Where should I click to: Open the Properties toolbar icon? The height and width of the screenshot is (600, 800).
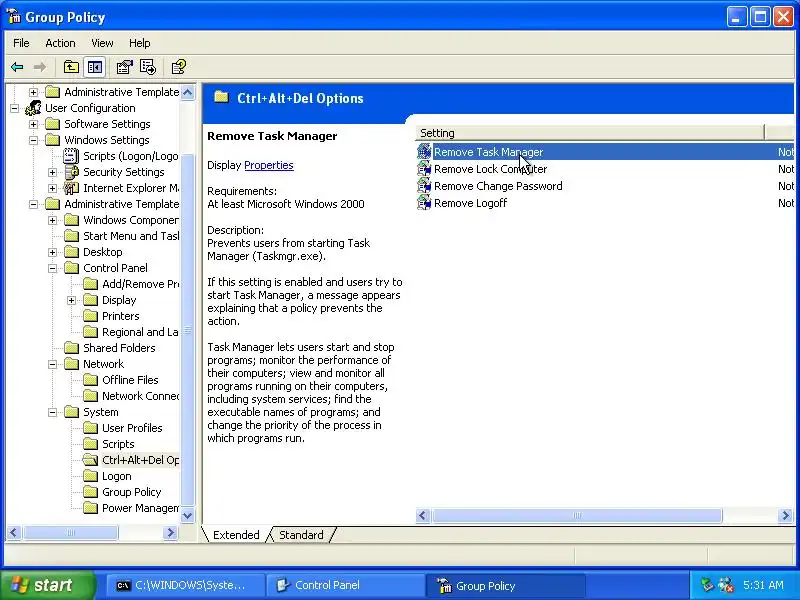click(124, 67)
